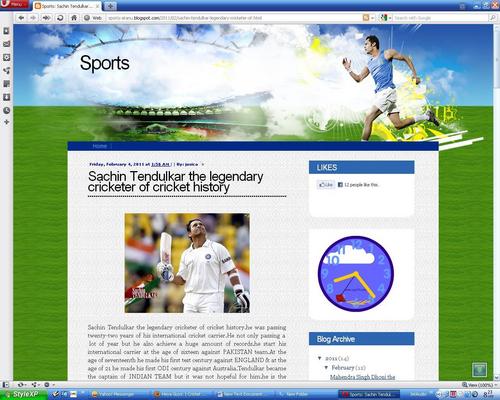
Task: Click the Sports blog title
Action: point(105,63)
